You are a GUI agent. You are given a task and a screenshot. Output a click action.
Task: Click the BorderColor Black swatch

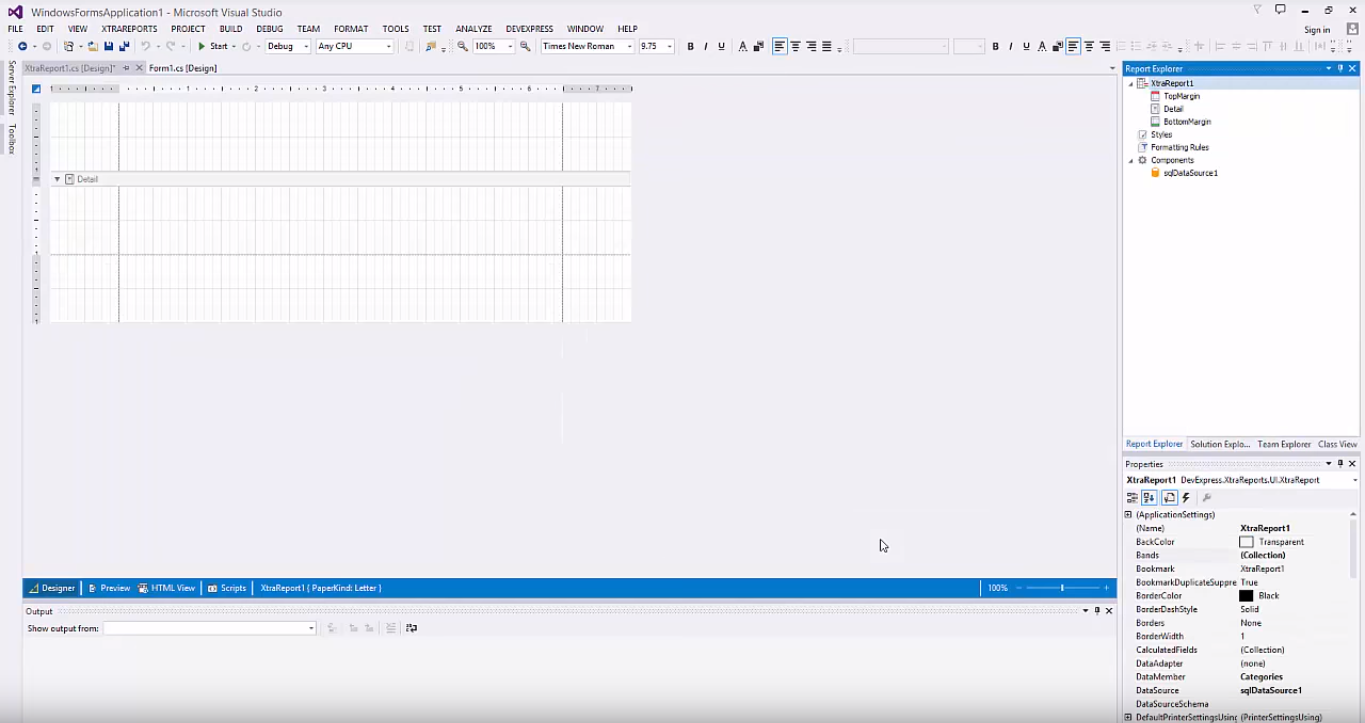pos(1246,596)
